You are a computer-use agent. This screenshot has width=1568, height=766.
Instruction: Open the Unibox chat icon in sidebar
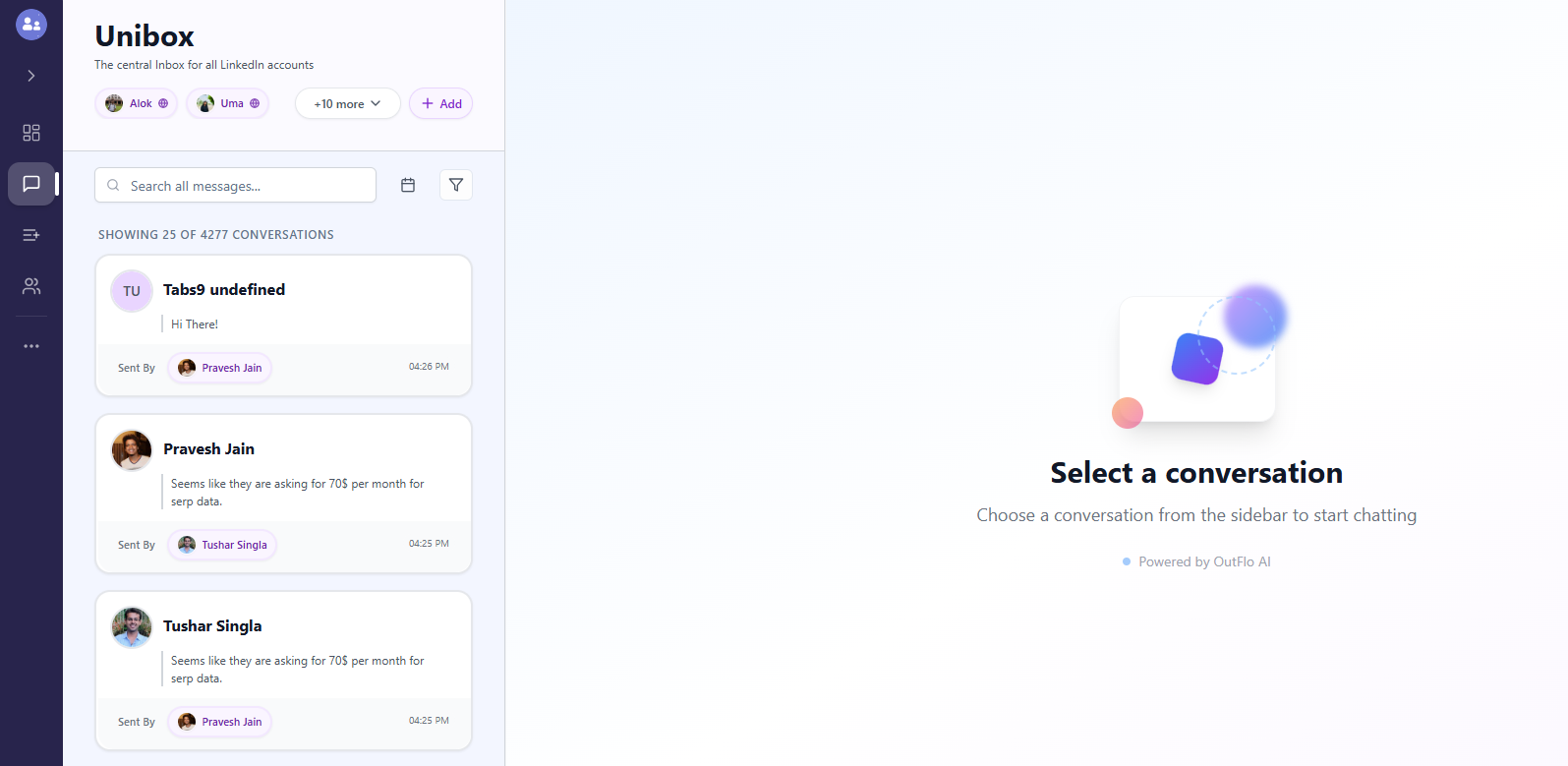[x=31, y=184]
